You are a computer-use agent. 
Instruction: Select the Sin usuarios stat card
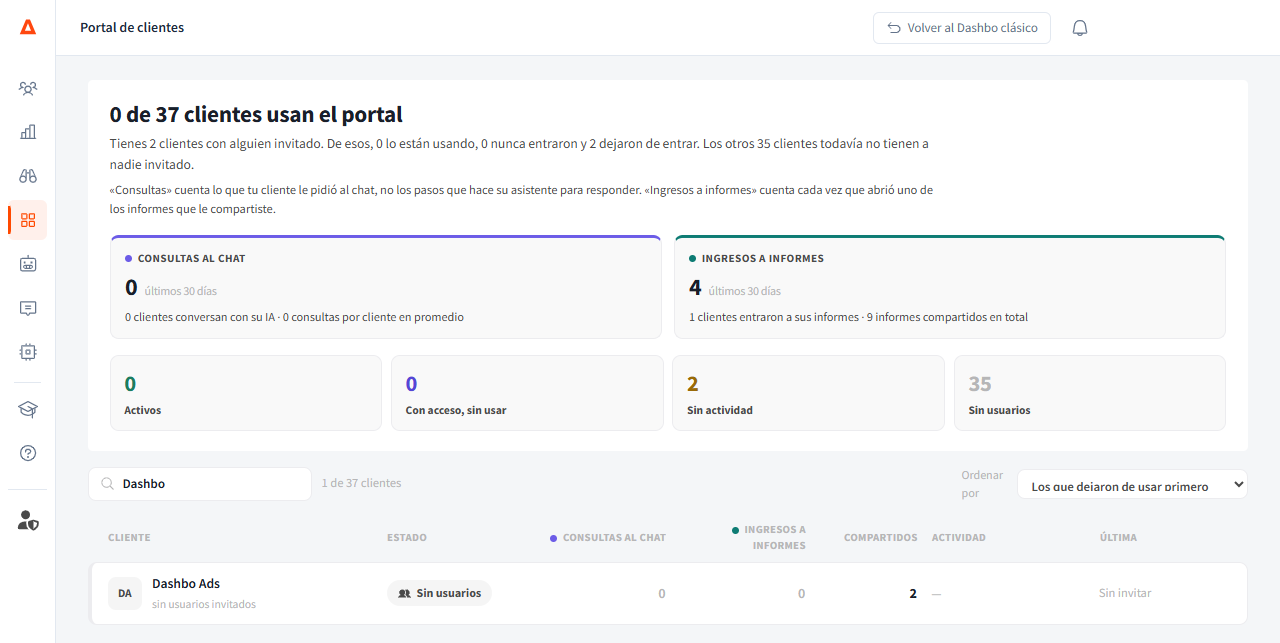tap(1090, 393)
